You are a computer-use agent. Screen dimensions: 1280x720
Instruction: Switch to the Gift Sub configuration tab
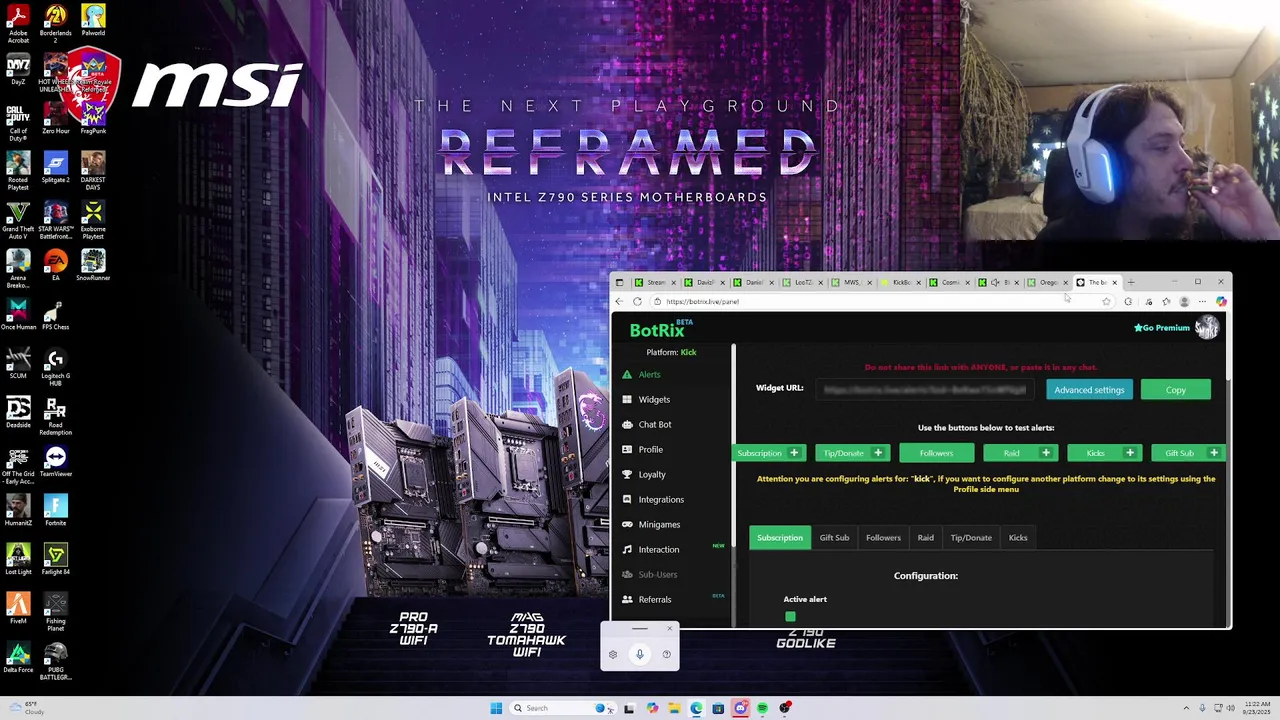(834, 538)
